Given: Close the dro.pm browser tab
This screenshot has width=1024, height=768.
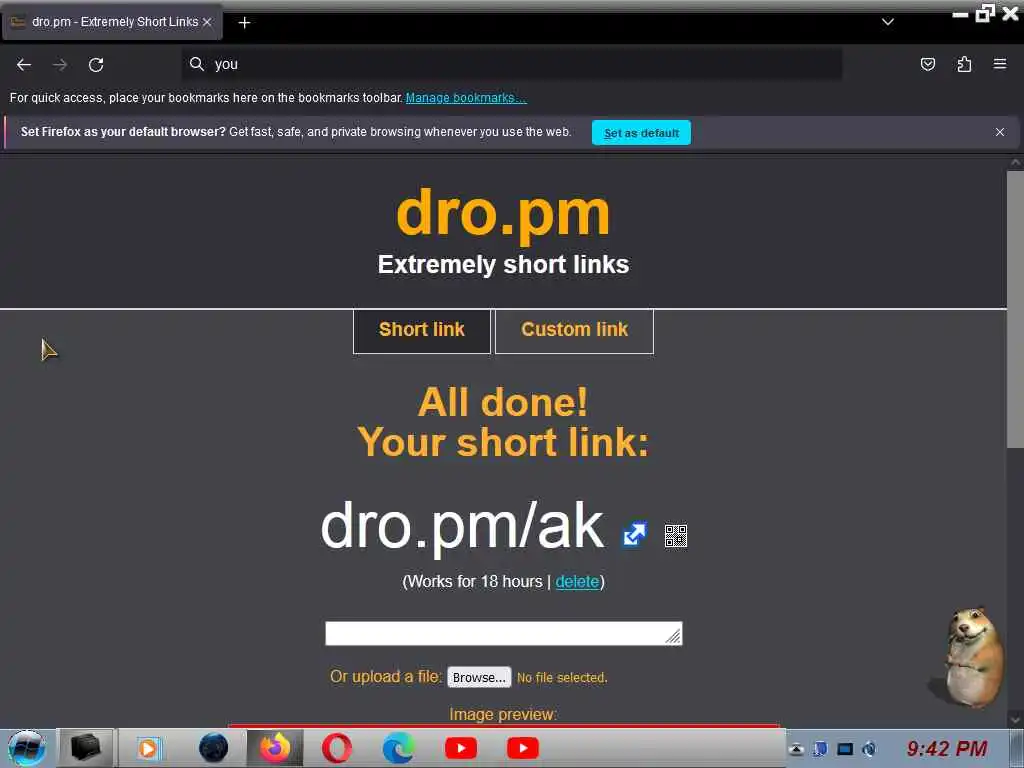Looking at the screenshot, I should (207, 22).
